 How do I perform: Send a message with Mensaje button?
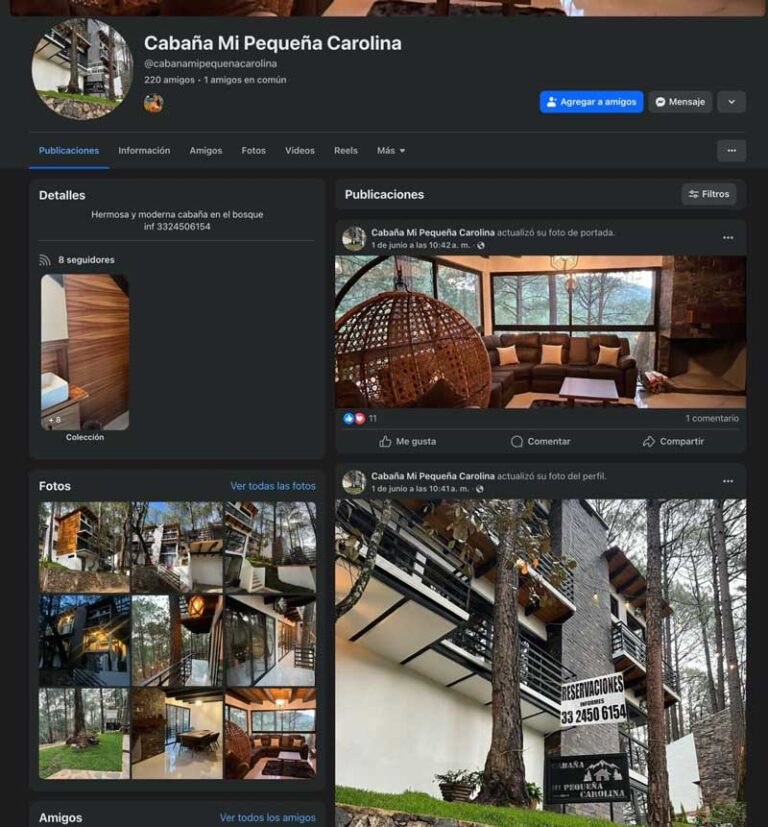click(680, 102)
